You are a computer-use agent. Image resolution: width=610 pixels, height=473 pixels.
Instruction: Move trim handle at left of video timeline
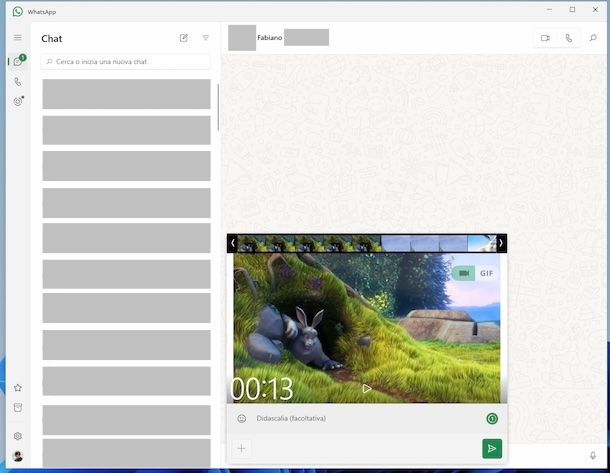[232, 243]
